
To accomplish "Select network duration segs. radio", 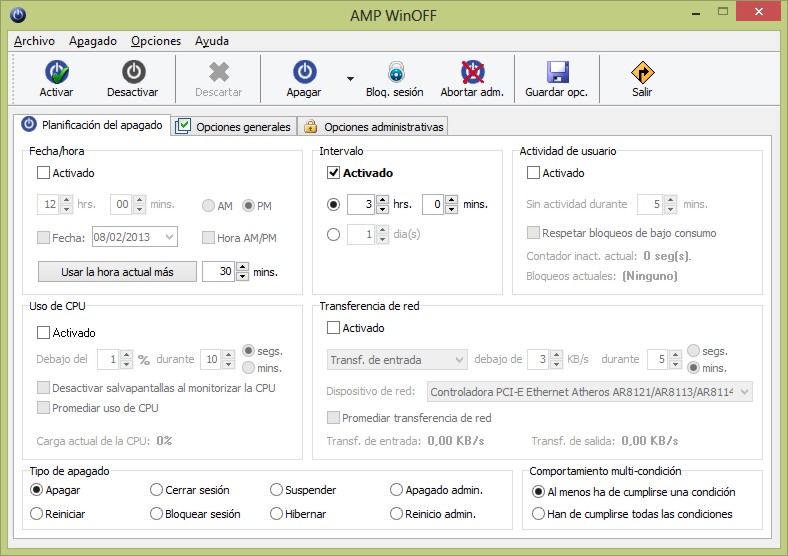I will 694,350.
